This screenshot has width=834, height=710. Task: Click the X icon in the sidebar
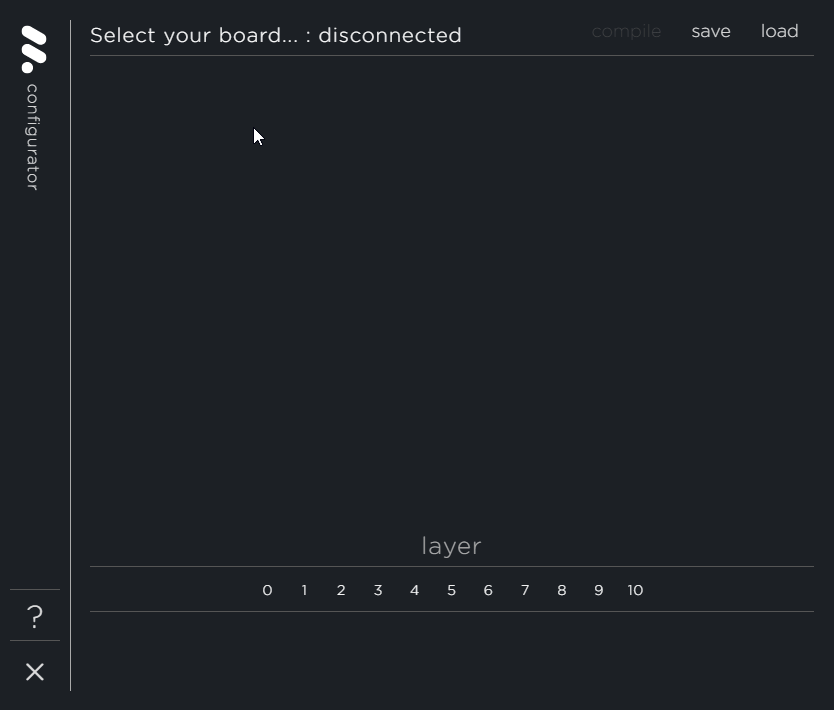[35, 672]
